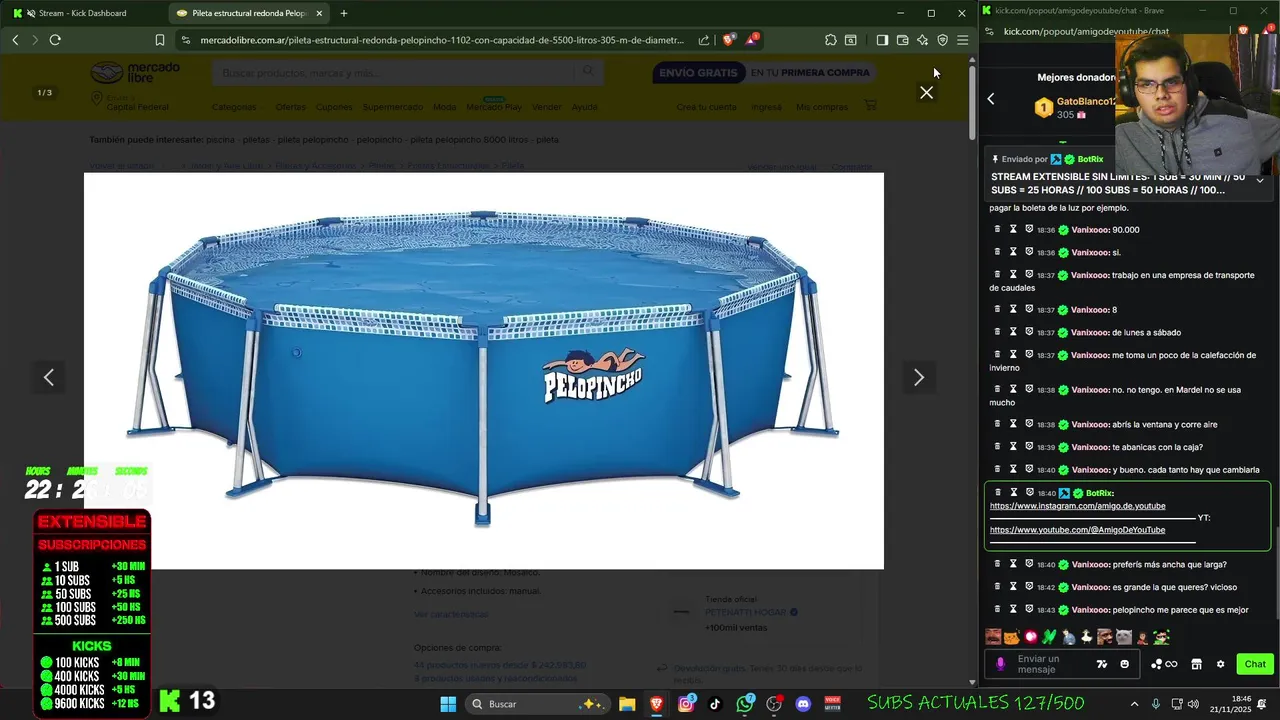1280x720 pixels.
Task: Open Instagram from the taskbar
Action: [x=686, y=704]
